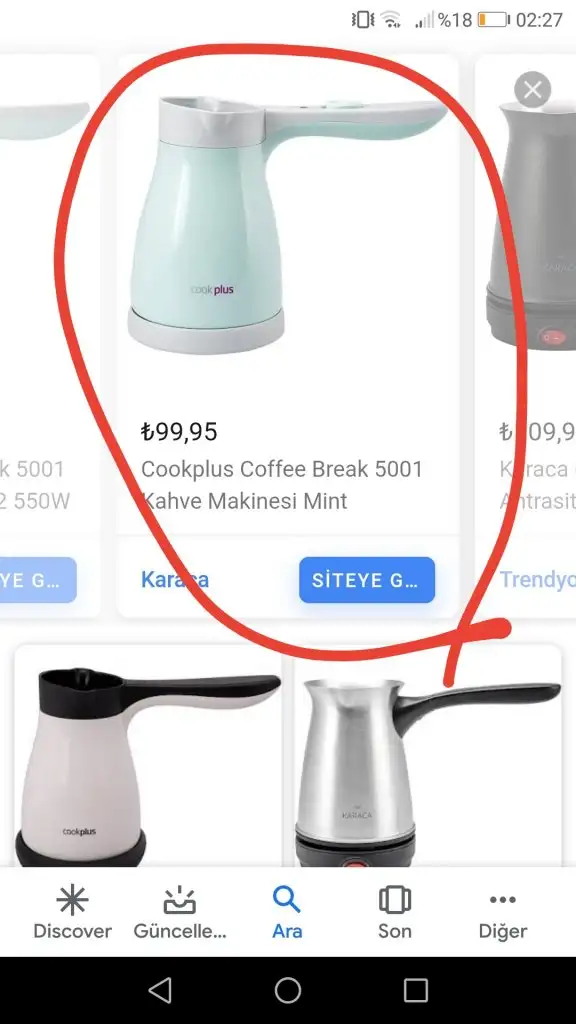576x1024 pixels.
Task: Close the product carousel with X icon
Action: (532, 89)
